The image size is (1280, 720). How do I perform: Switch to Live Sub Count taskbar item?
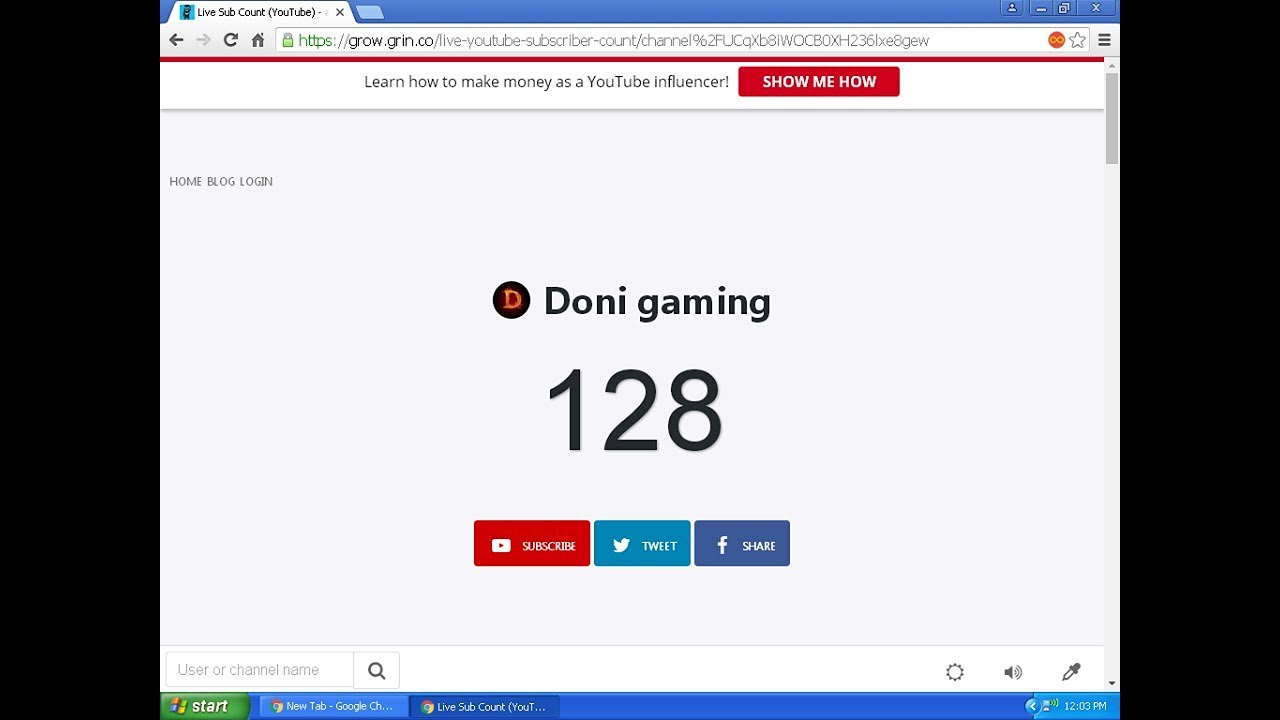484,706
